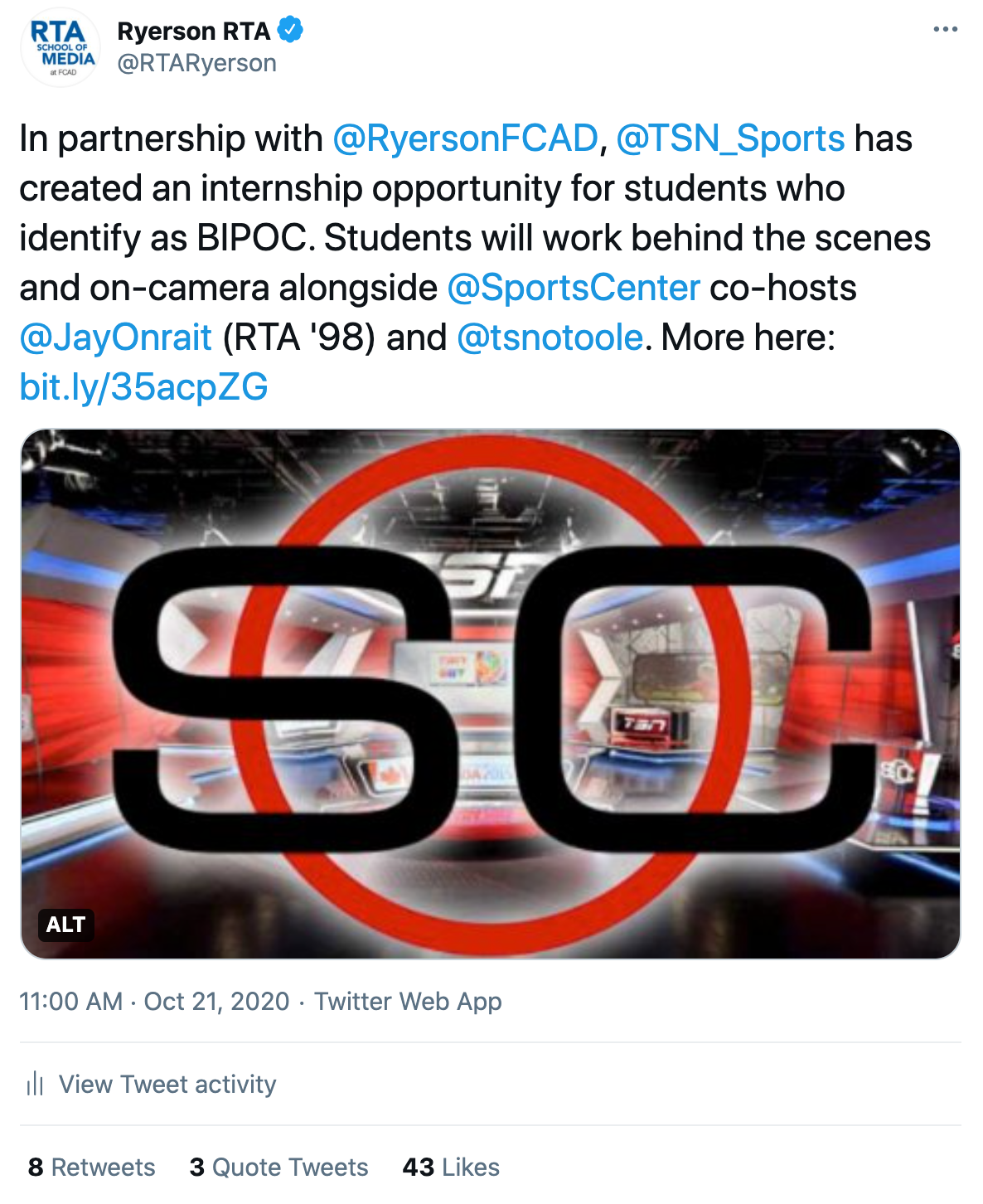Open the three-dot more options menu
The image size is (983, 1204).
945,29
